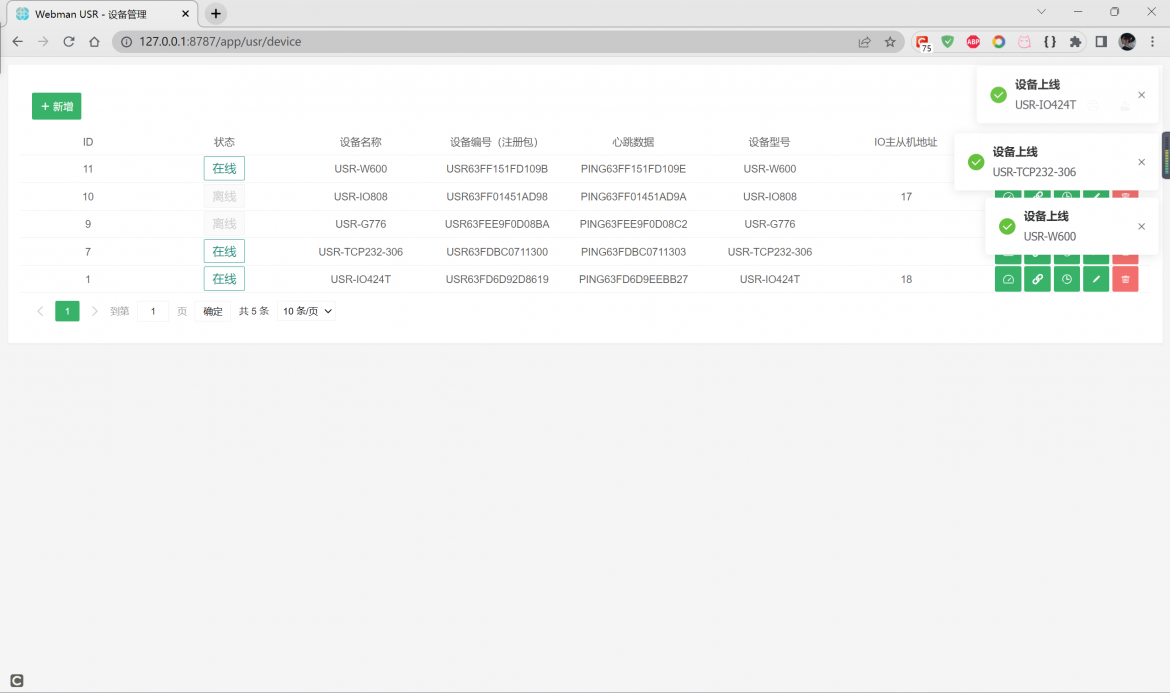Viewport: 1170px width, 693px height.
Task: Open red extension with 75 badge
Action: [923, 43]
